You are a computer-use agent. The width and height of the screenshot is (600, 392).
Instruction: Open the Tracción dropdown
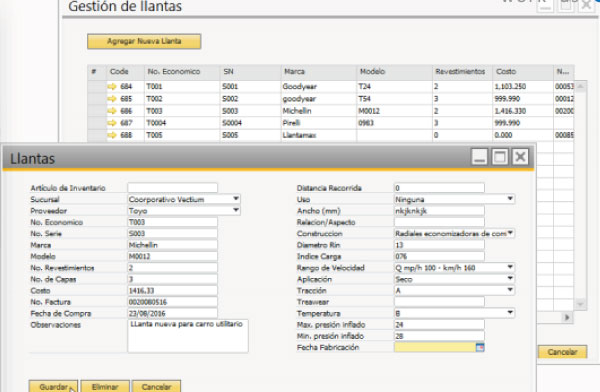tap(510, 290)
